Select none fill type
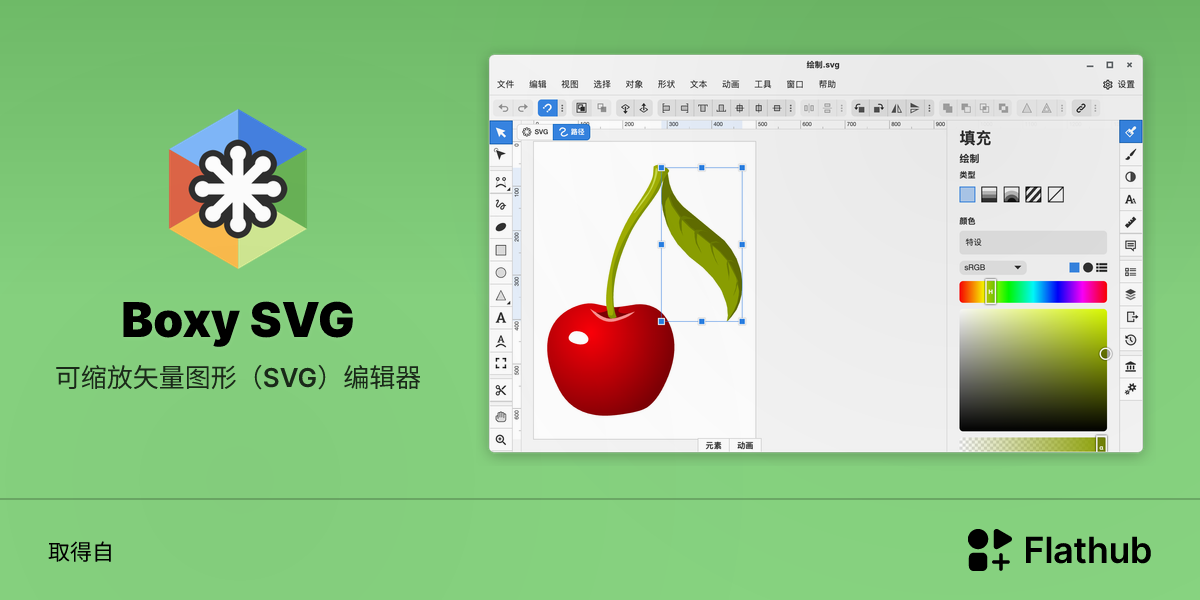 pos(1055,195)
